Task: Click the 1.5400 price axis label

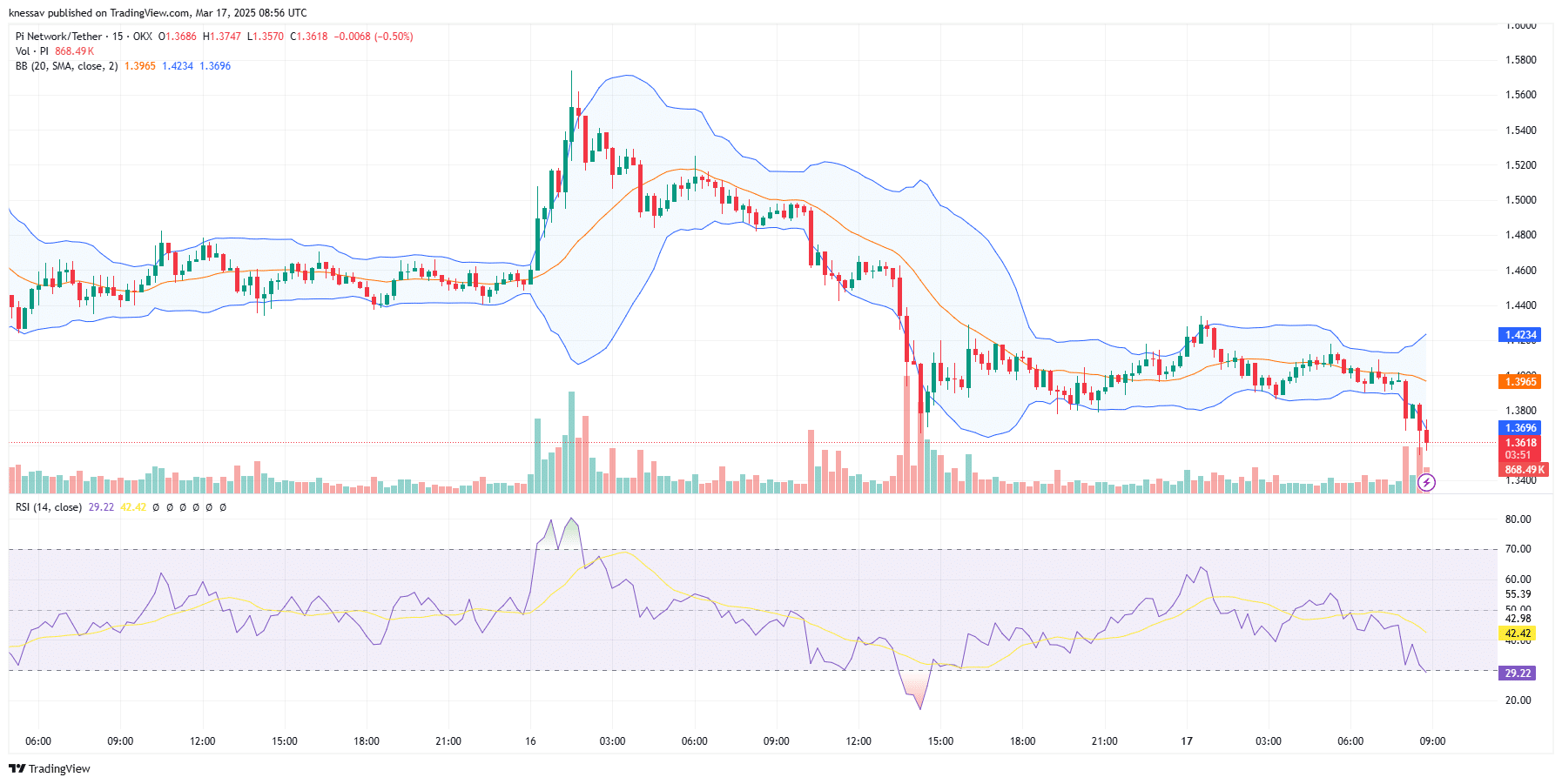Action: click(1521, 131)
